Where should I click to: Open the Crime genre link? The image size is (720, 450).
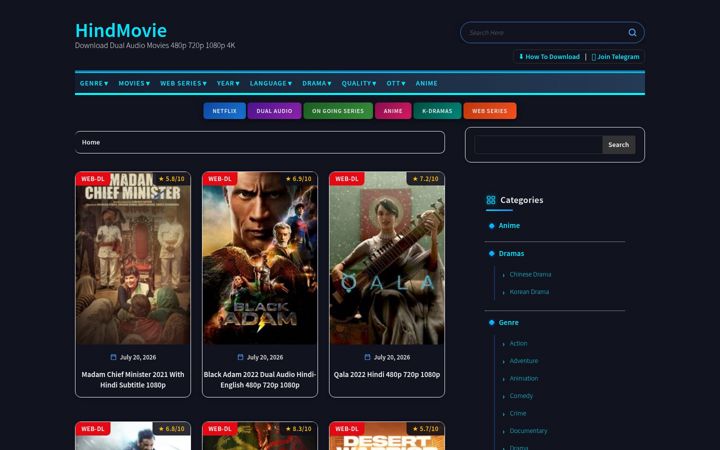[518, 413]
